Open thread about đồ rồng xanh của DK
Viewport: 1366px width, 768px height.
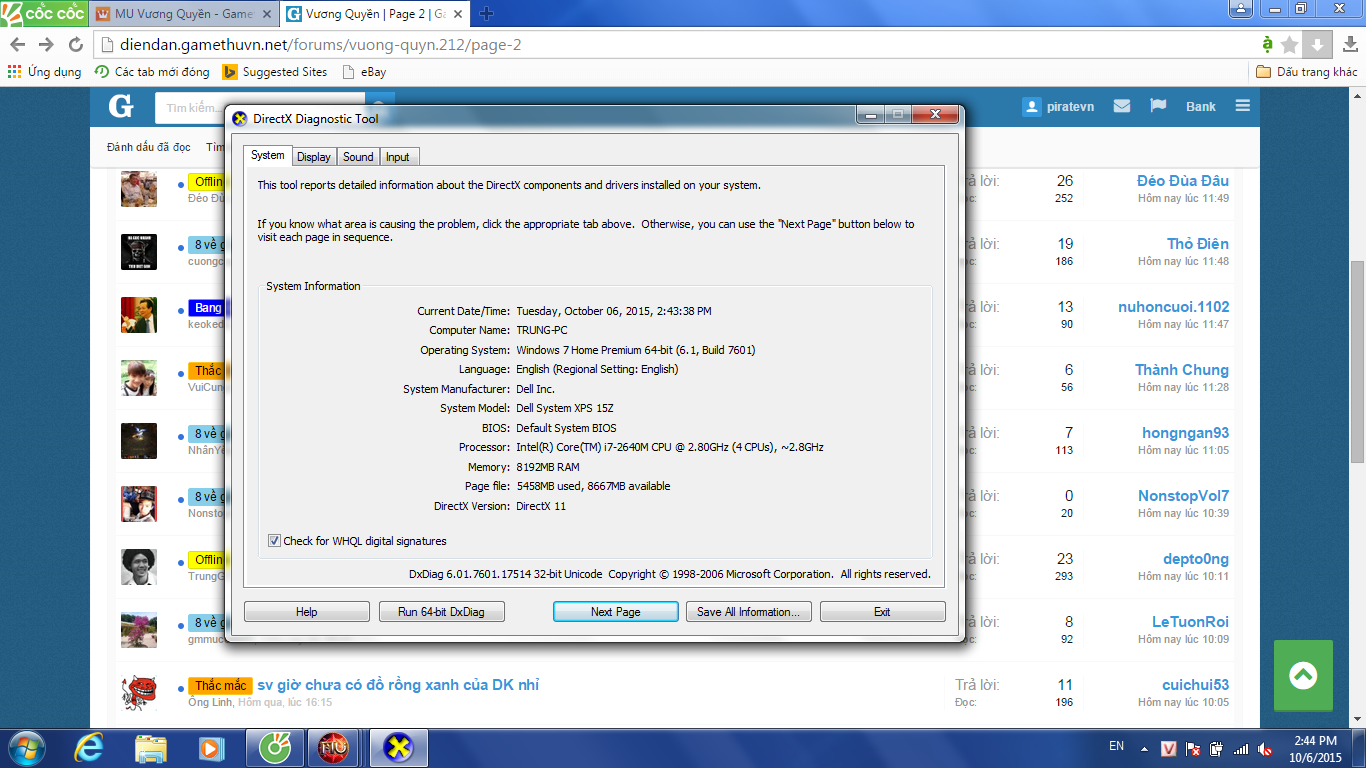click(398, 685)
